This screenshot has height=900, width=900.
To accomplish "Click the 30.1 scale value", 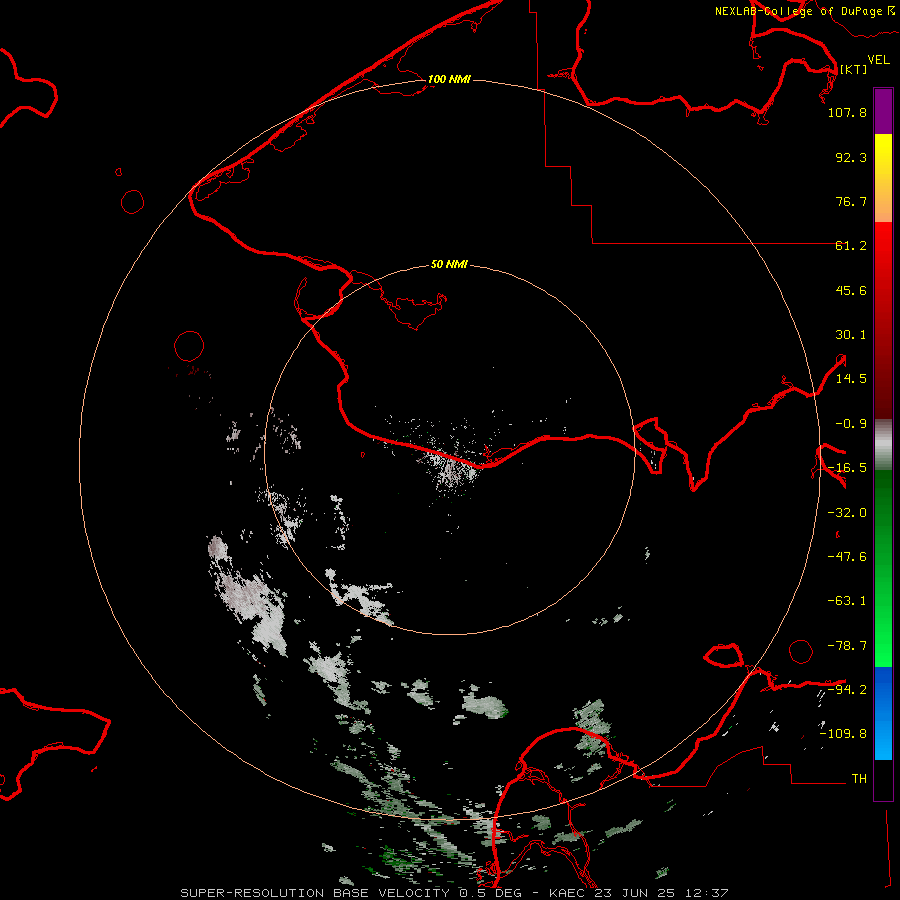I will tap(851, 335).
